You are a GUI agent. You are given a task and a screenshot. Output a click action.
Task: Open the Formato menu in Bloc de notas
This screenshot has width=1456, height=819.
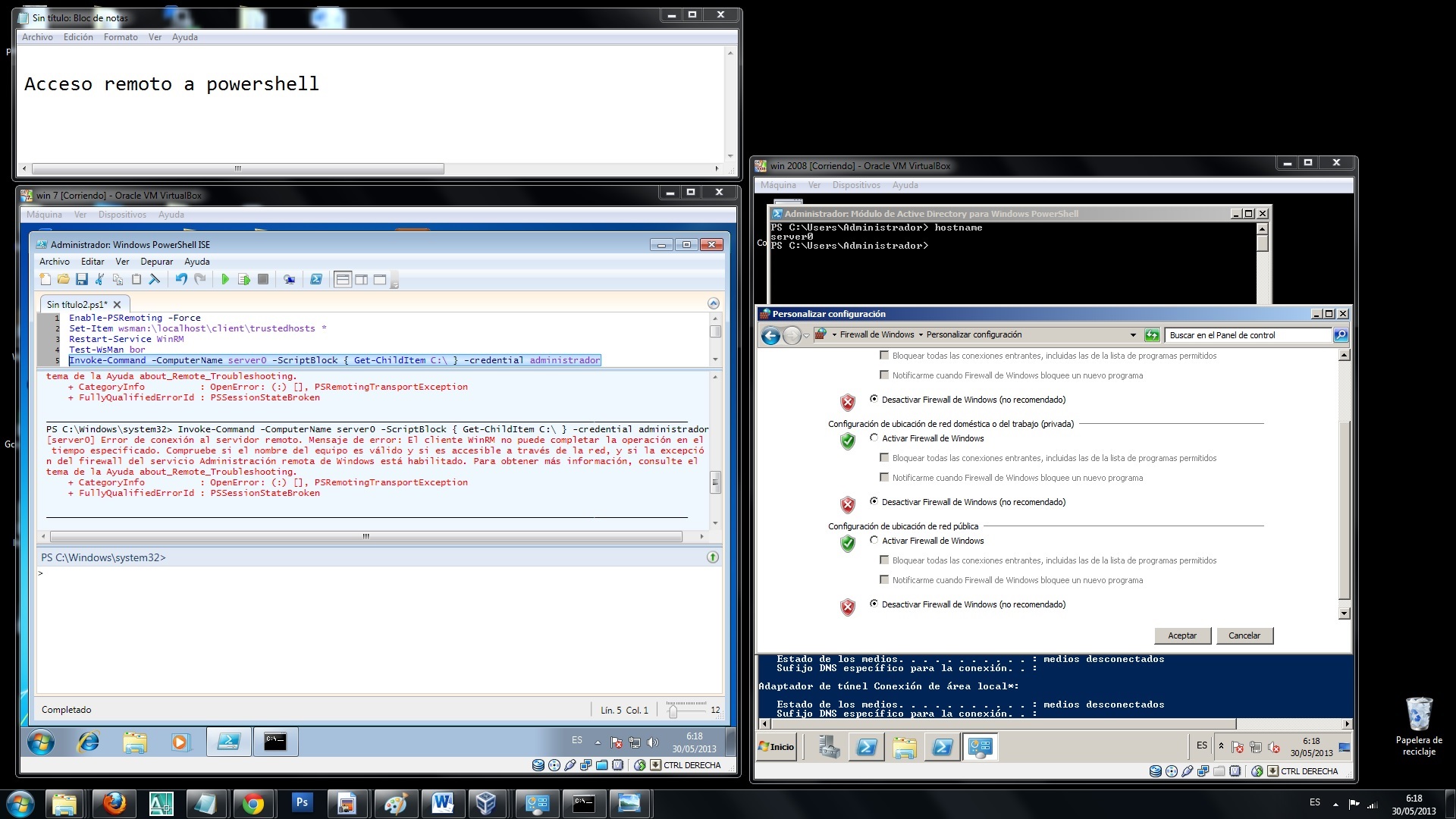pos(121,37)
